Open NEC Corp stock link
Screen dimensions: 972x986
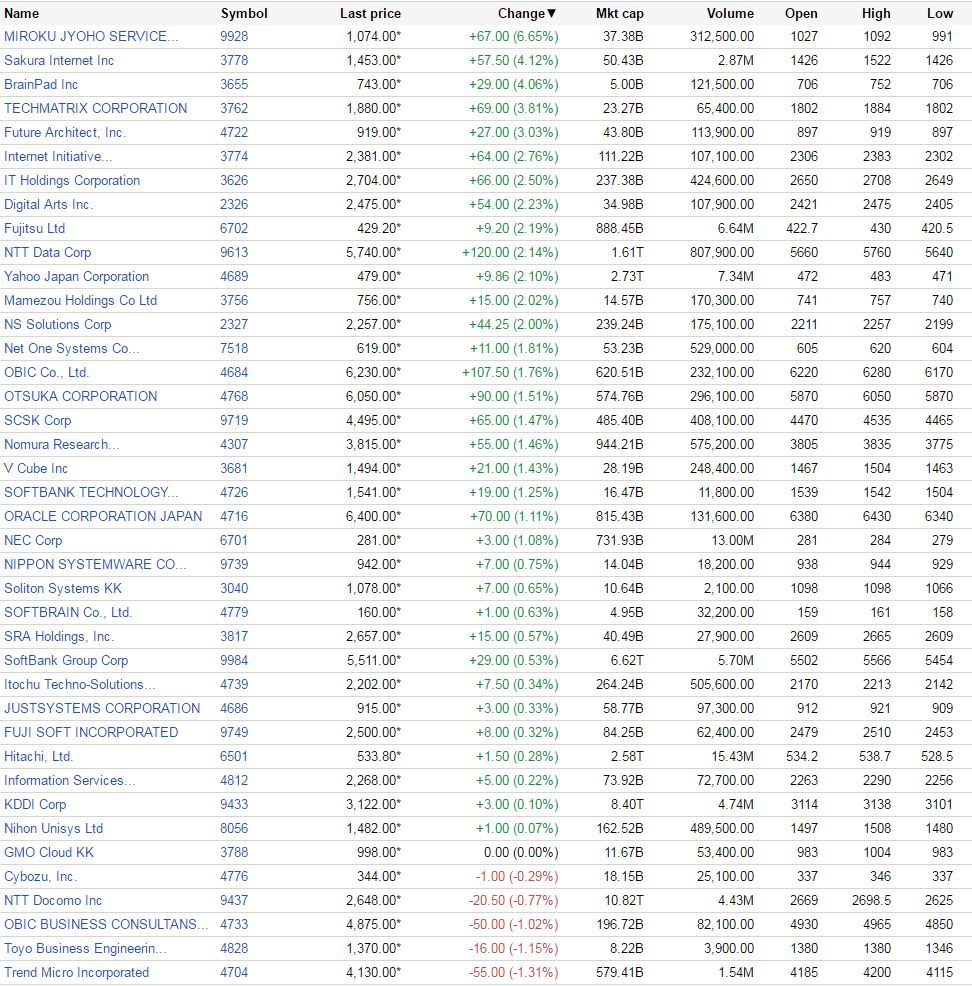(x=33, y=540)
